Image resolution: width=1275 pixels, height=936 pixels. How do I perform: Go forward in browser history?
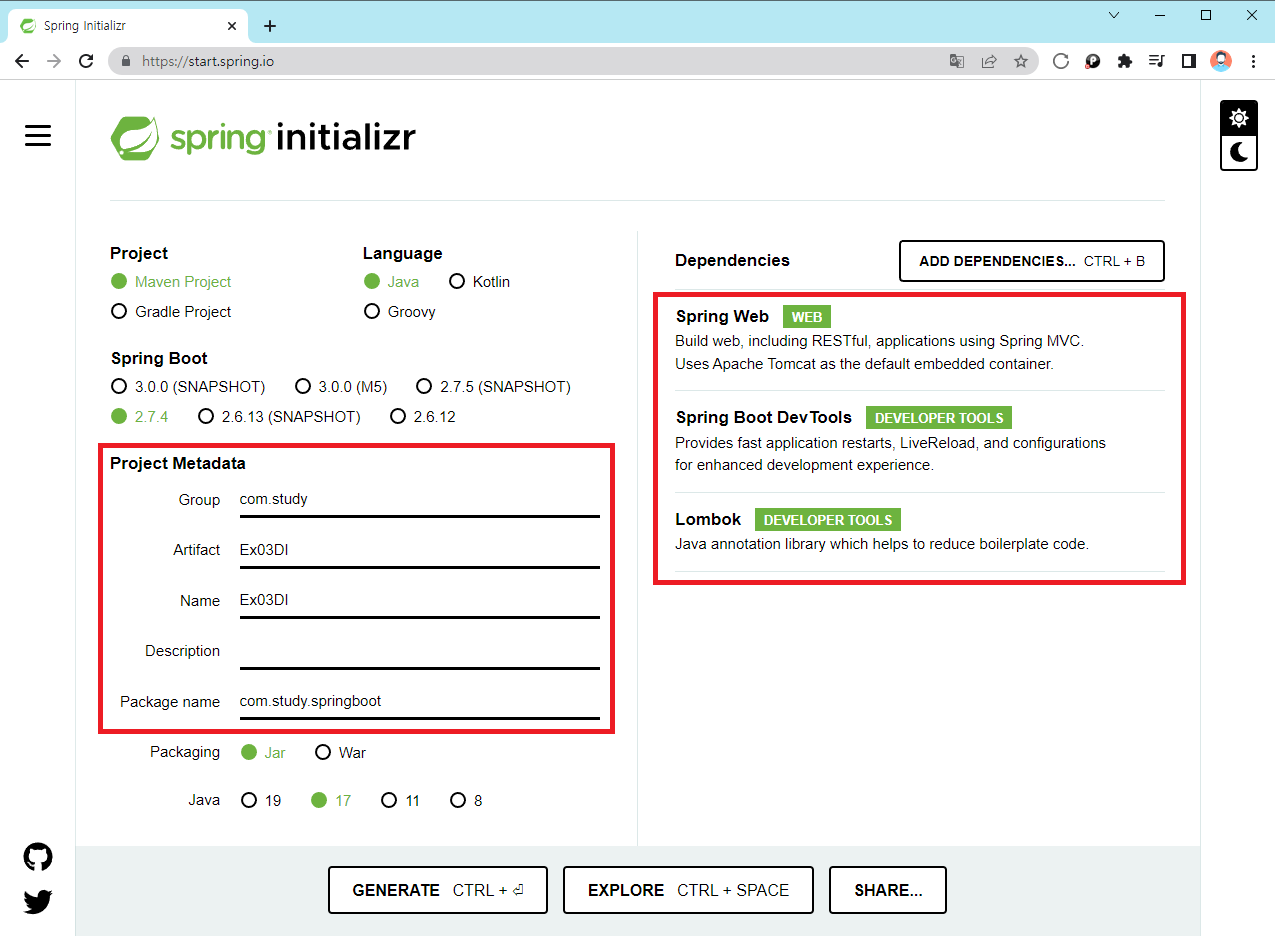(54, 61)
